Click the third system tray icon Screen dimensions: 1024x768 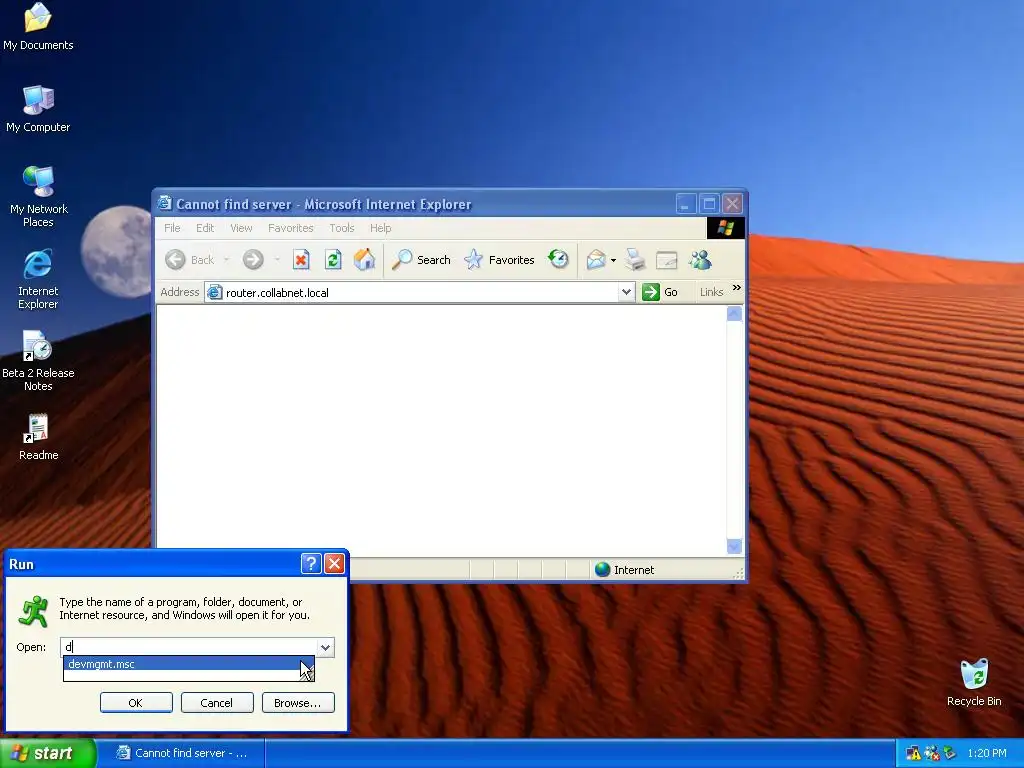tap(949, 753)
